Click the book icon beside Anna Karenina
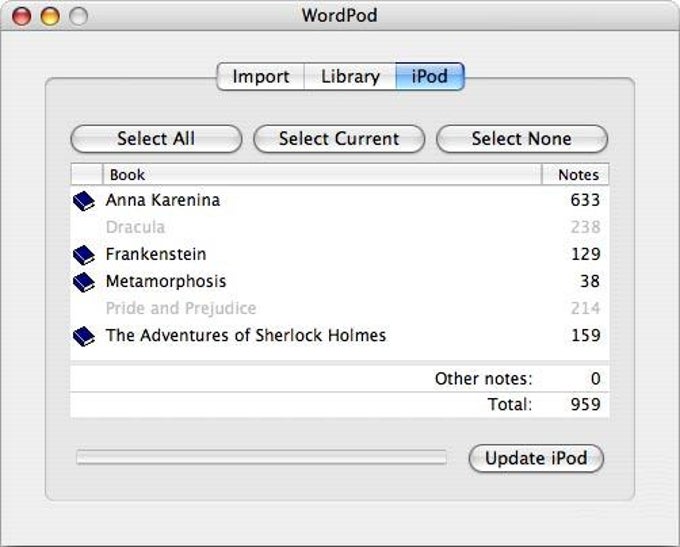This screenshot has height=547, width=680. click(x=84, y=201)
